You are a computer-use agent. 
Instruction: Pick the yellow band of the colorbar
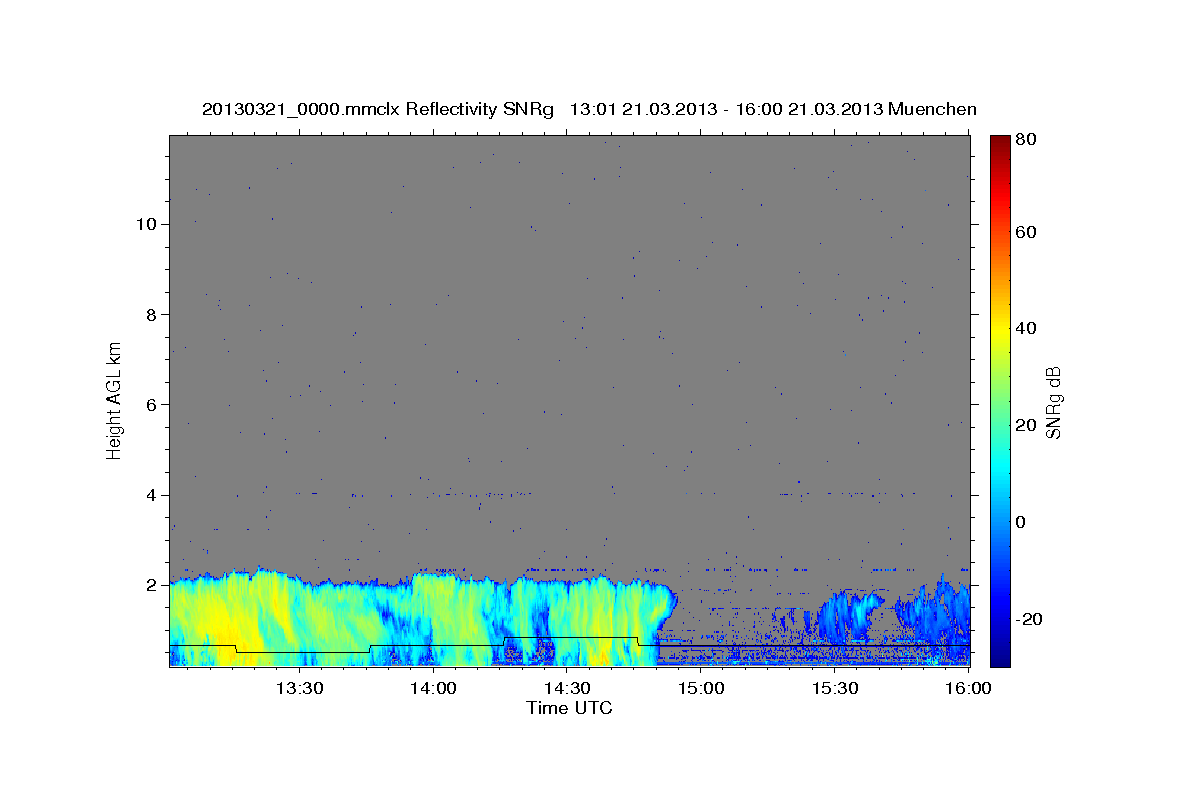tap(999, 330)
